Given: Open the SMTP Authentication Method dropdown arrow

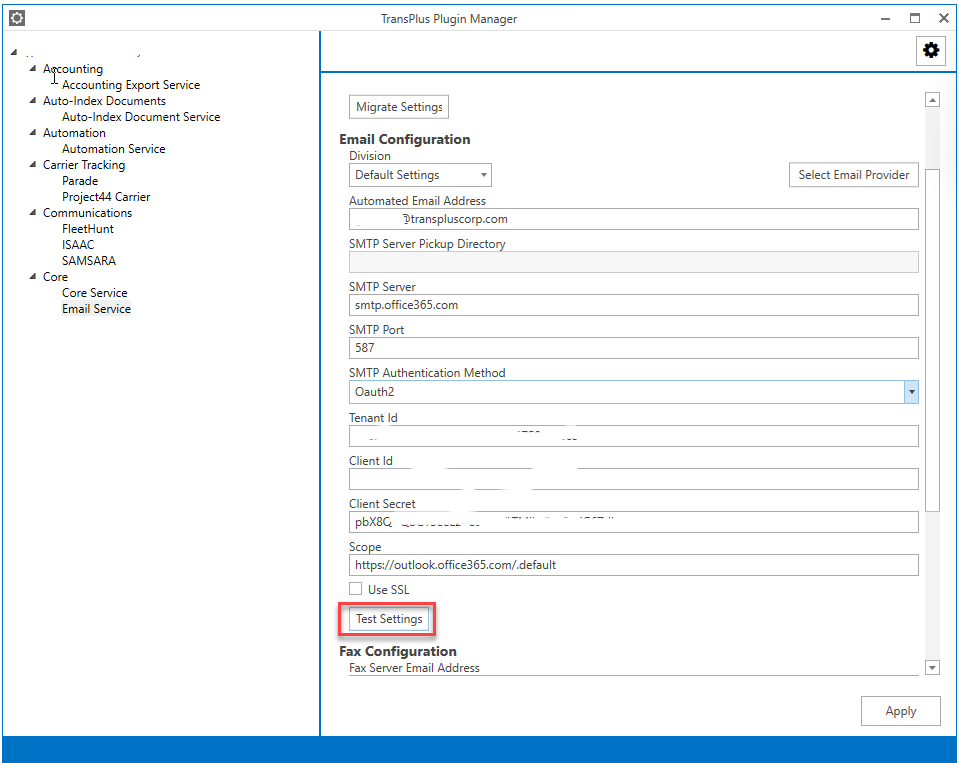Looking at the screenshot, I should tap(910, 391).
